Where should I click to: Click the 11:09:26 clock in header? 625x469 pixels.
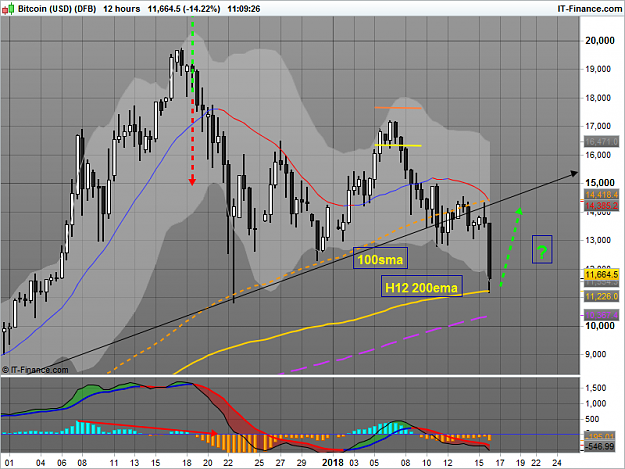tap(244, 9)
